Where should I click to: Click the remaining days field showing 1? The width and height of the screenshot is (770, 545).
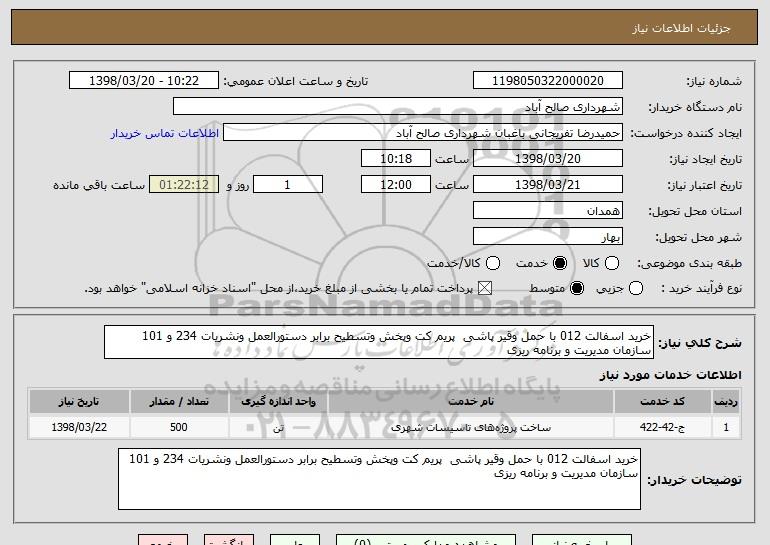point(288,185)
